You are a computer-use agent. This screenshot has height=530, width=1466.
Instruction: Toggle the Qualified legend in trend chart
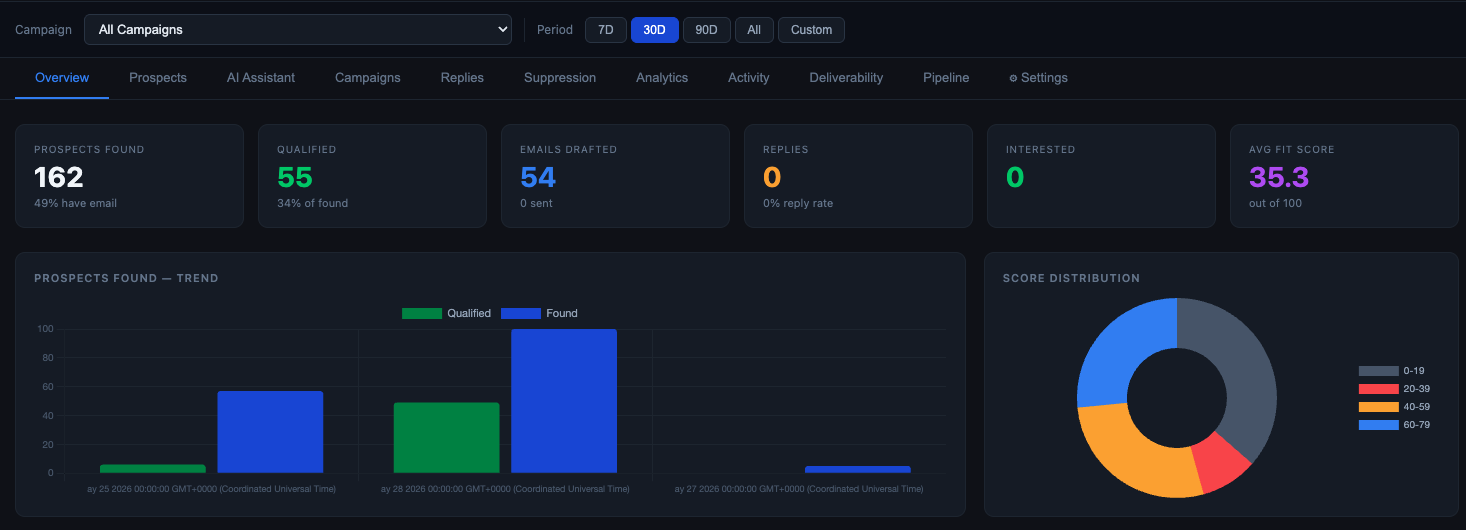coord(446,313)
